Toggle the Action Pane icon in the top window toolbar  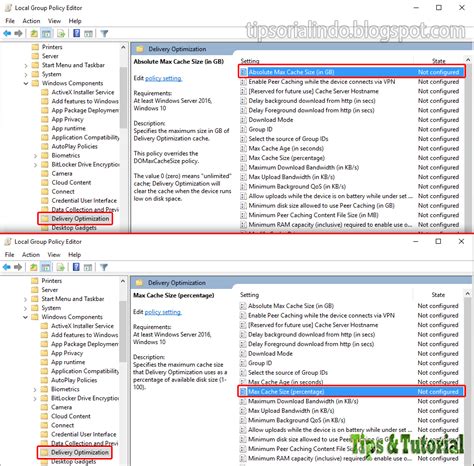click(x=88, y=33)
